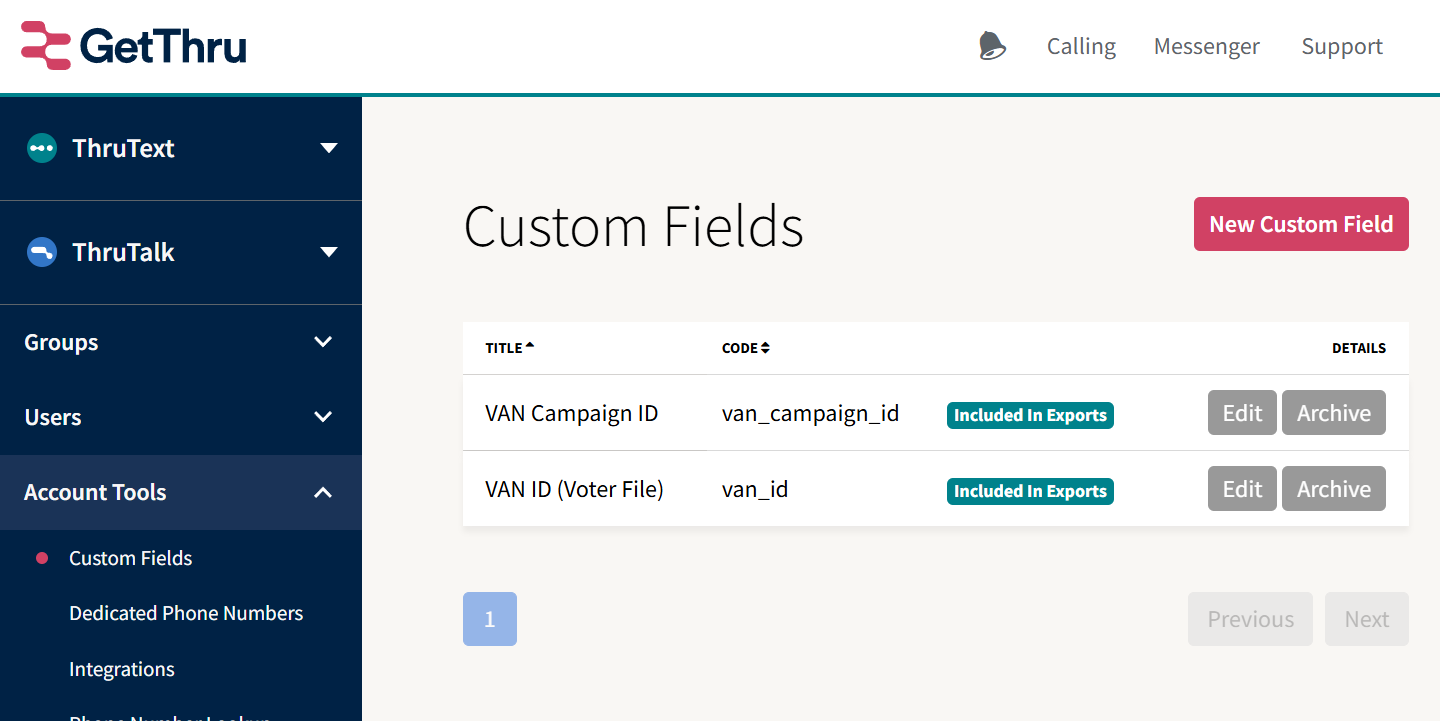Click the ThruTalk round icon

point(42,252)
